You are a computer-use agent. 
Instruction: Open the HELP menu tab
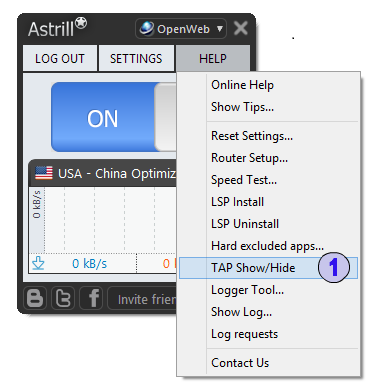(213, 59)
